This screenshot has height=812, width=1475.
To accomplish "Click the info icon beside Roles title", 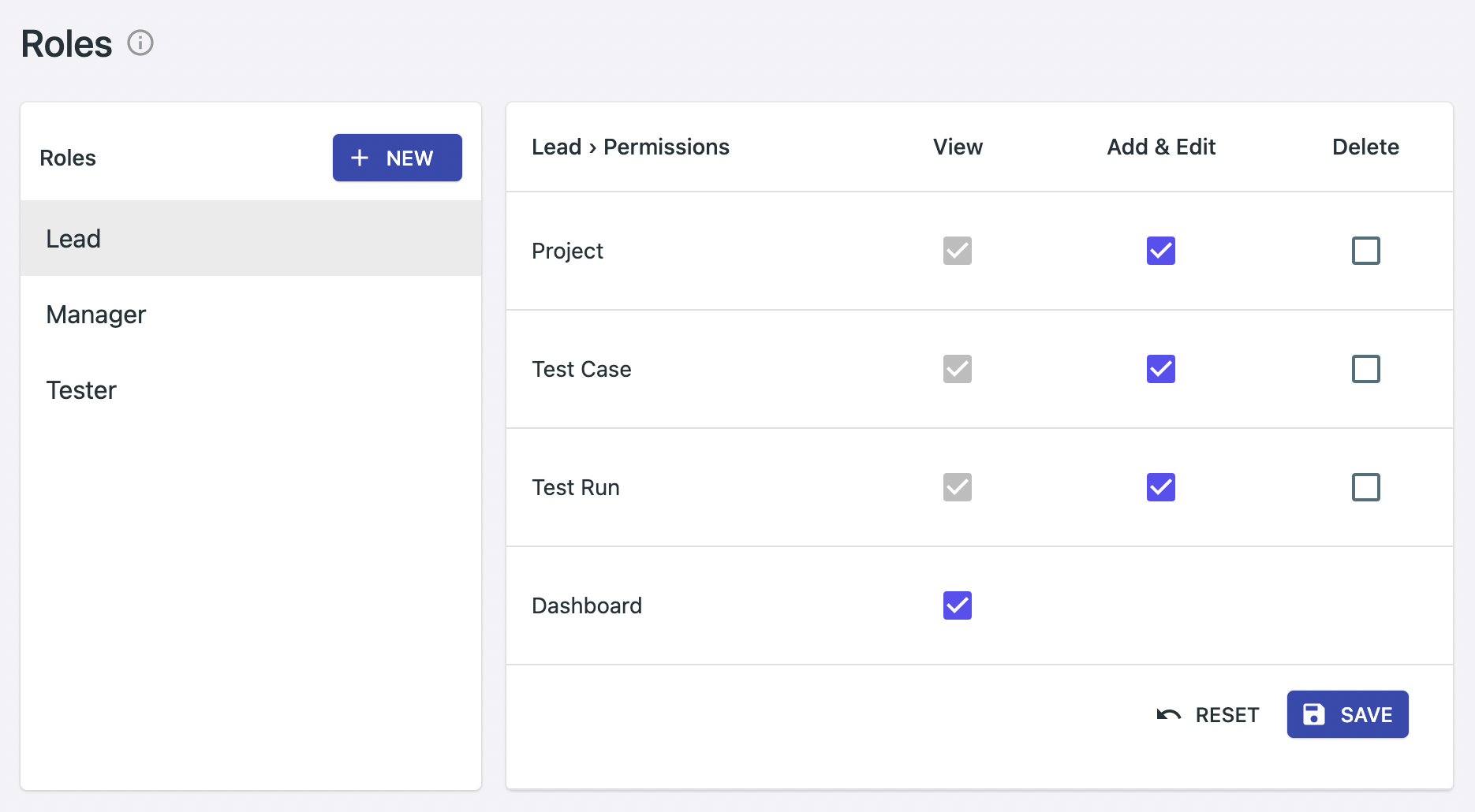I will [140, 43].
